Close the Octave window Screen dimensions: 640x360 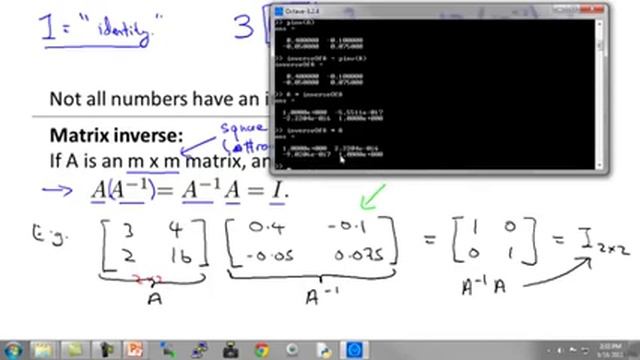pos(592,9)
